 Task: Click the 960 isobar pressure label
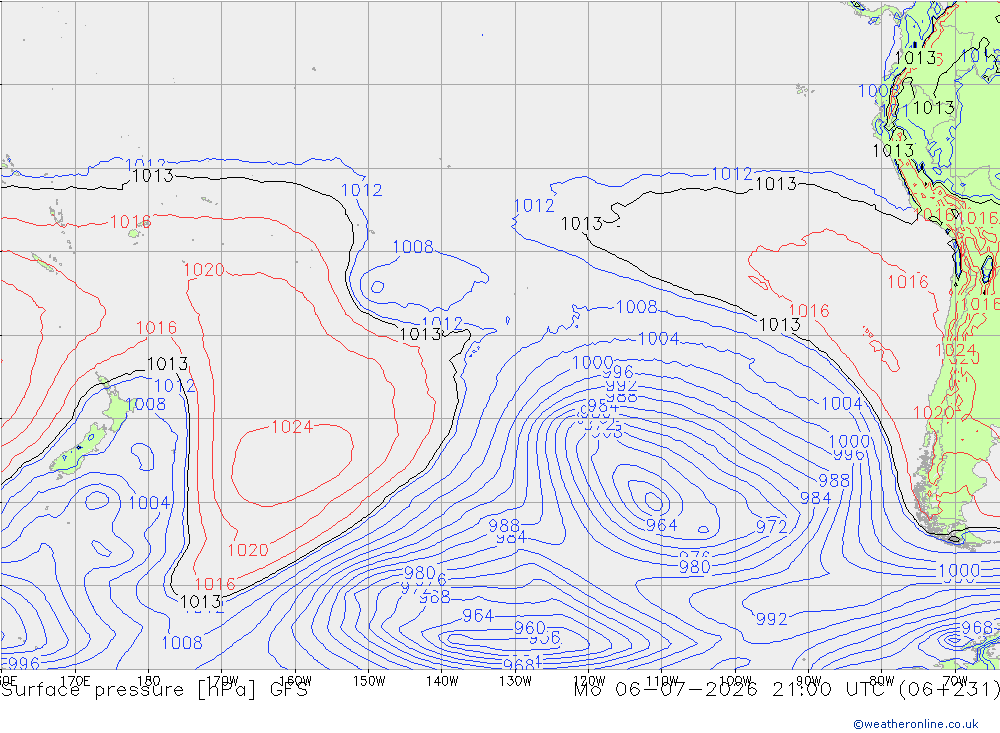[x=529, y=628]
